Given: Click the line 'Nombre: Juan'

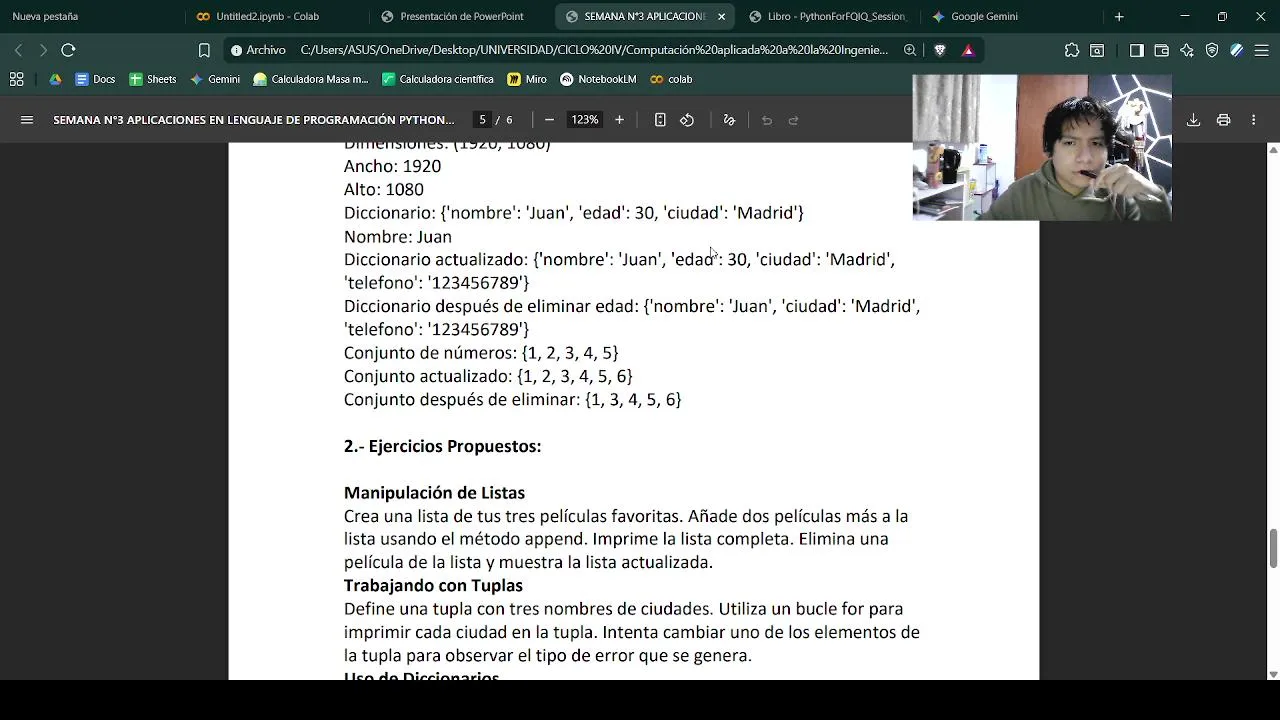Looking at the screenshot, I should pos(398,237).
